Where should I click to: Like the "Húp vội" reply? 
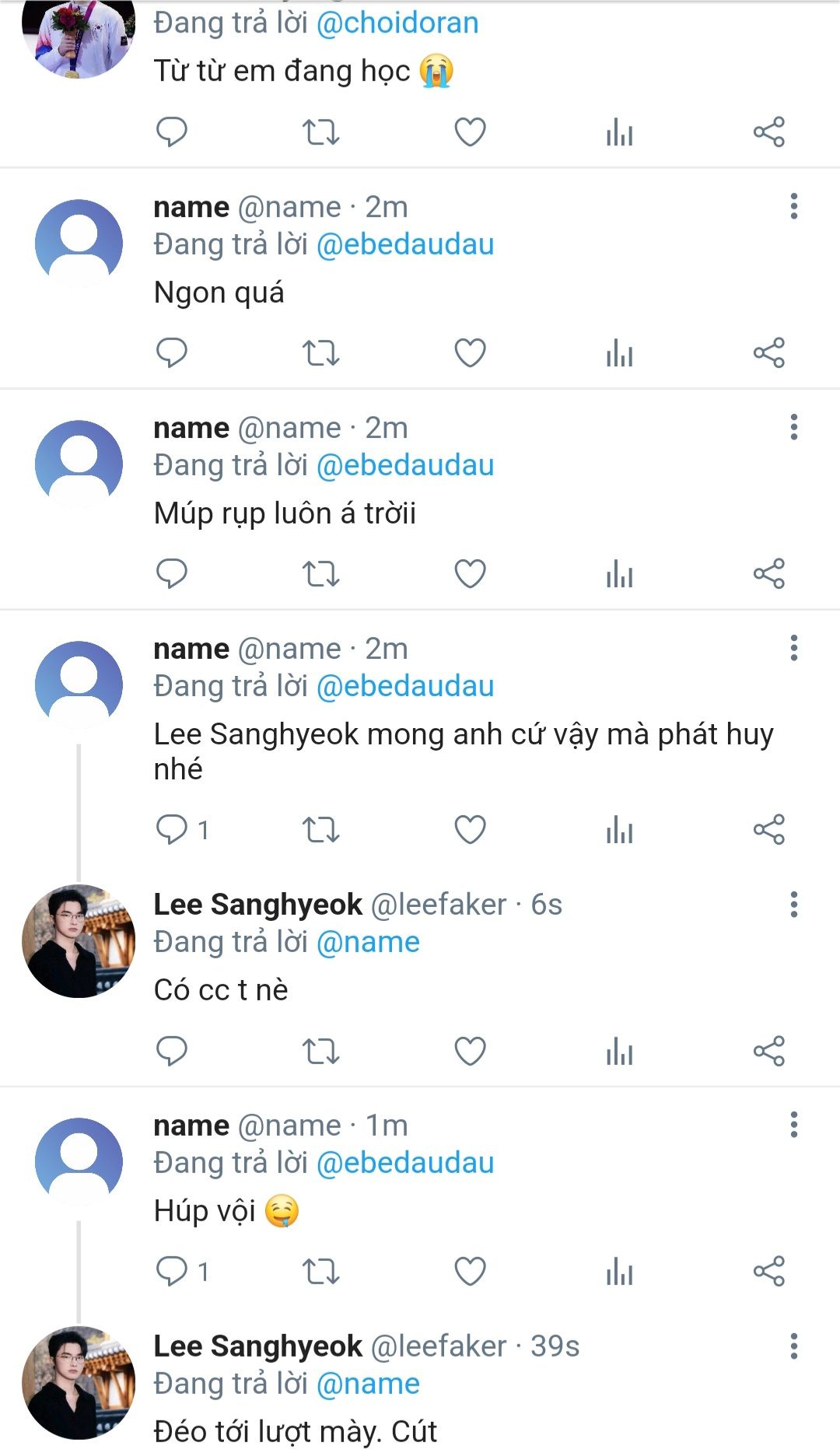470,1272
